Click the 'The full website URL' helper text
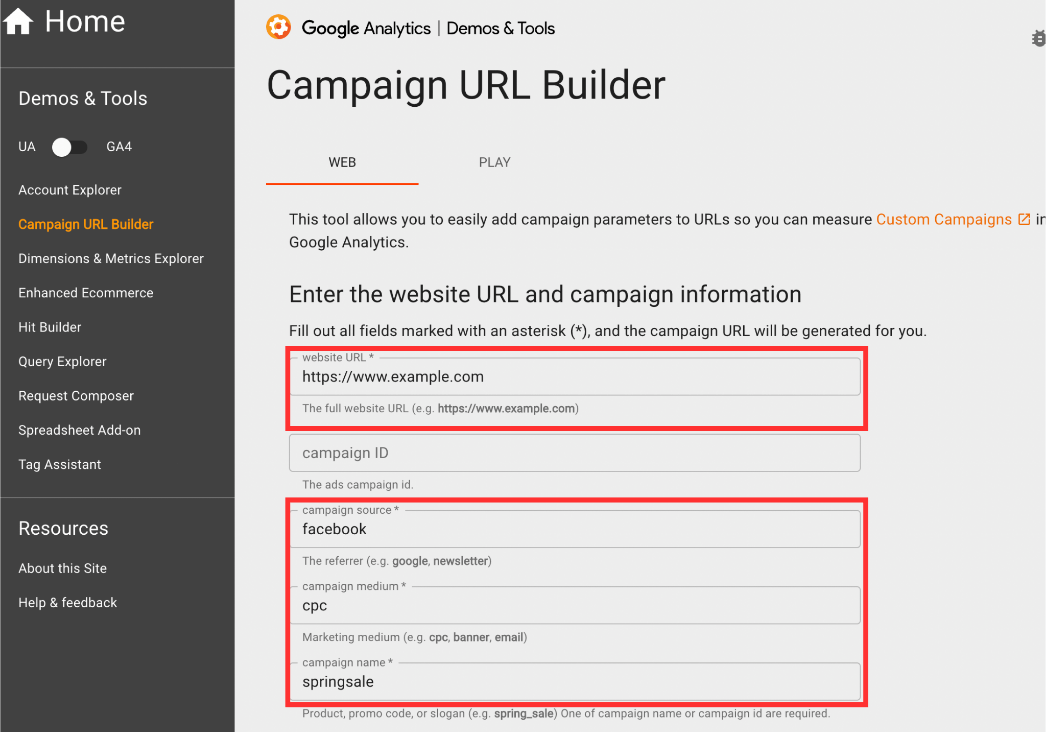 (x=440, y=408)
